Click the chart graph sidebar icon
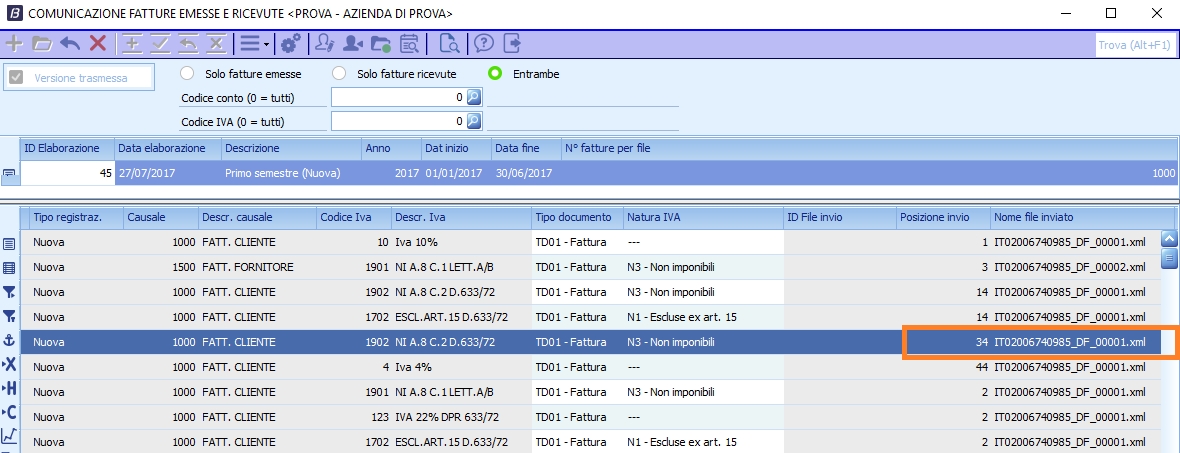 [x=9, y=436]
